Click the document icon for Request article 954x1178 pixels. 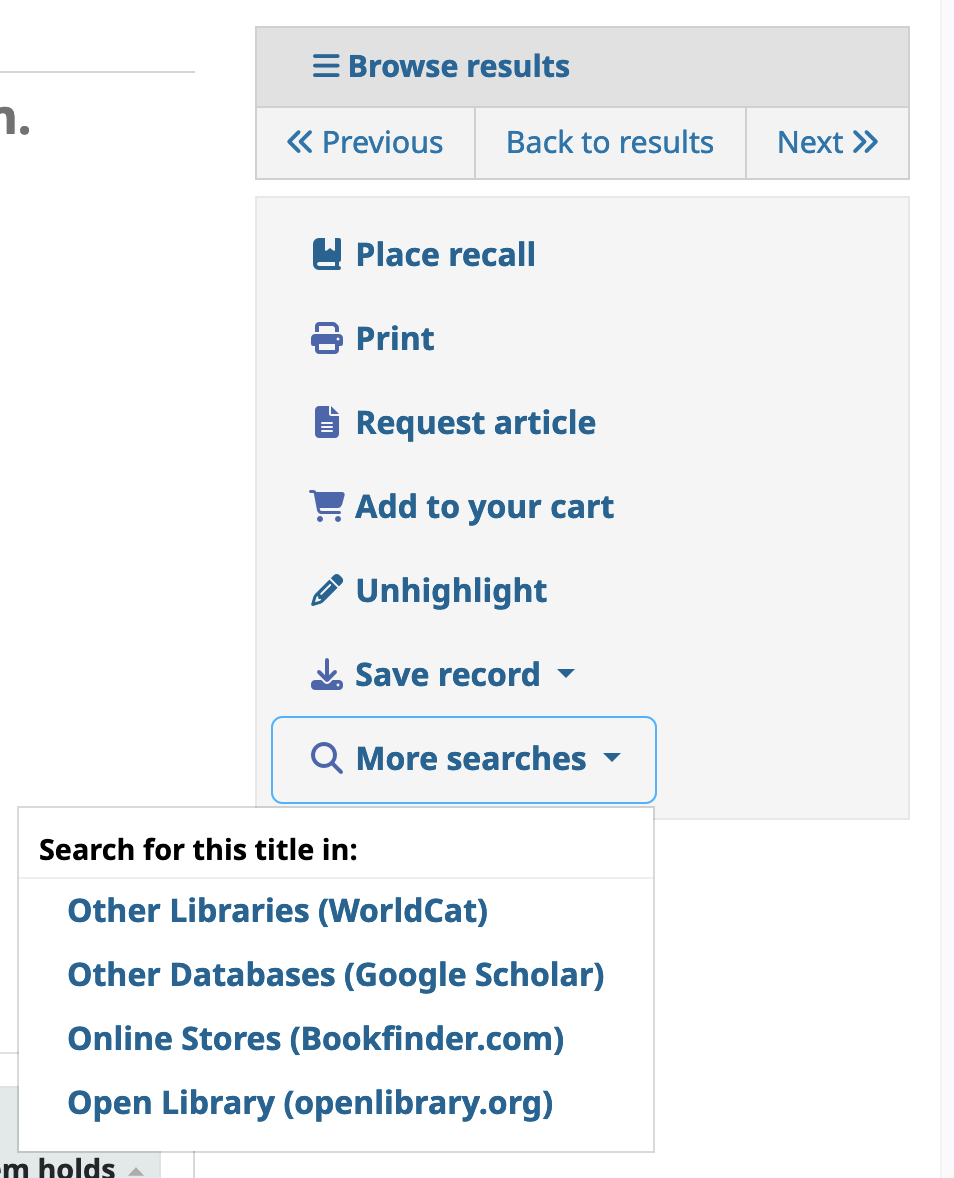click(x=327, y=423)
